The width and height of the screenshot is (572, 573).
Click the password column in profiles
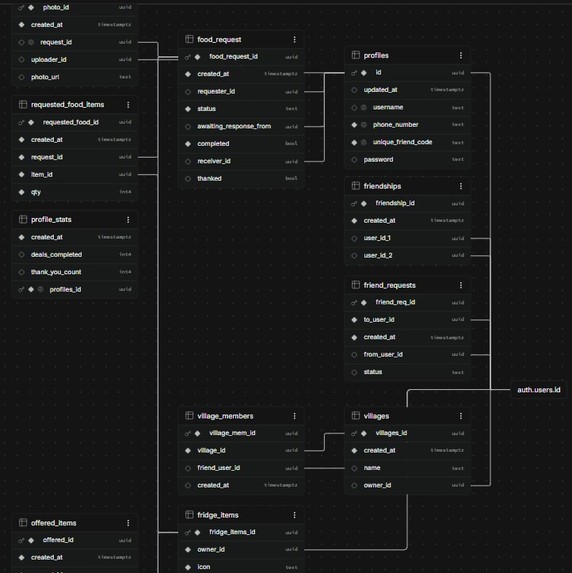tap(408, 160)
